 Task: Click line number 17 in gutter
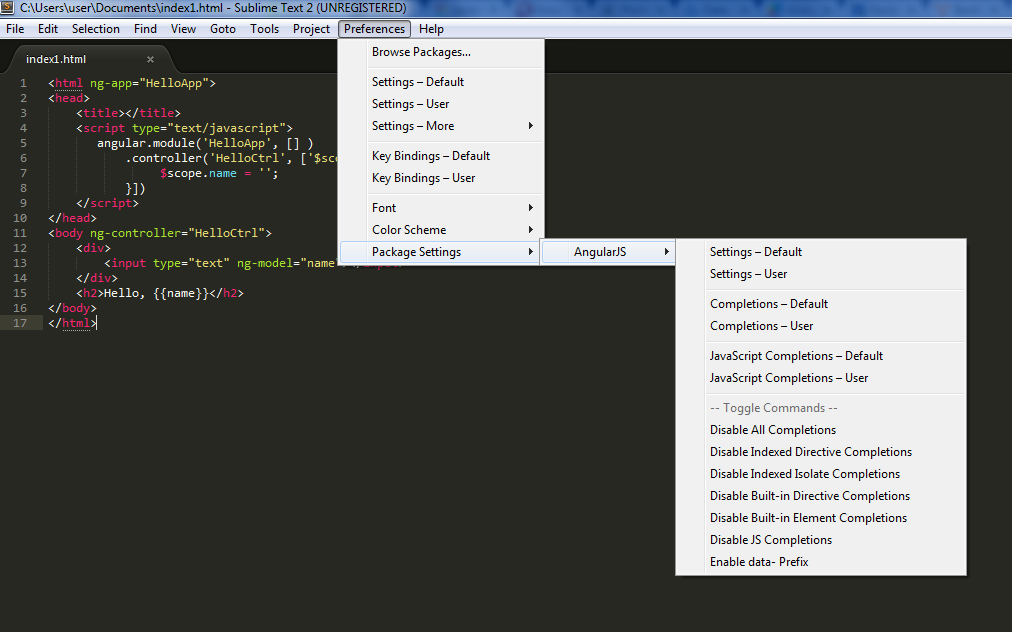(20, 323)
